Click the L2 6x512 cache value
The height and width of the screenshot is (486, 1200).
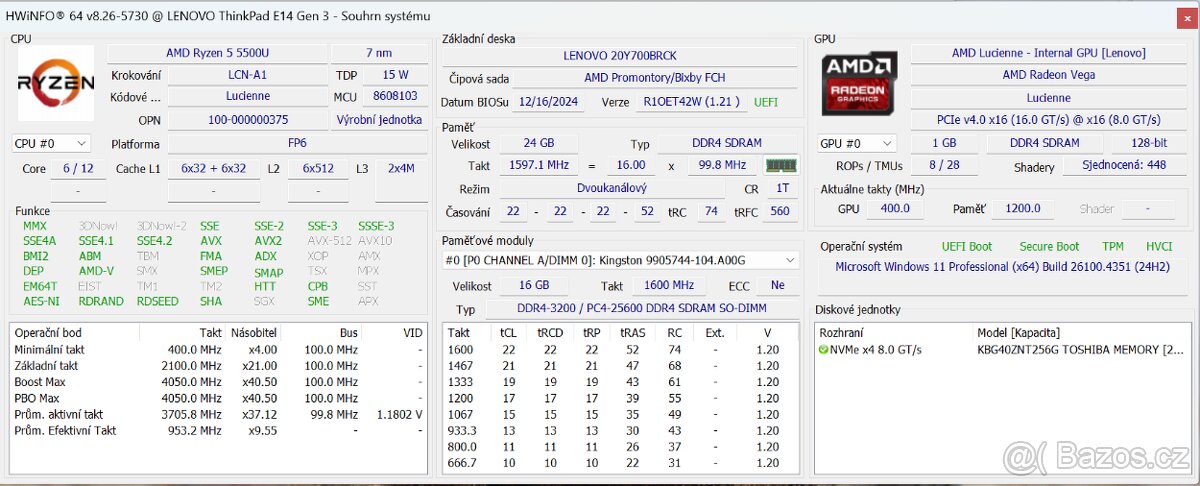click(318, 169)
